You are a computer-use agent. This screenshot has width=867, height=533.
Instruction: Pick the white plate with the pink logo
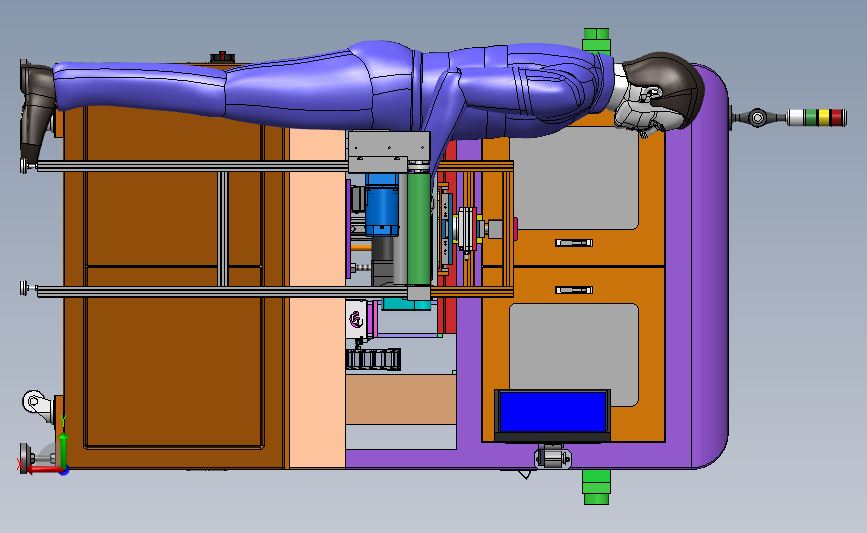pyautogui.click(x=356, y=319)
